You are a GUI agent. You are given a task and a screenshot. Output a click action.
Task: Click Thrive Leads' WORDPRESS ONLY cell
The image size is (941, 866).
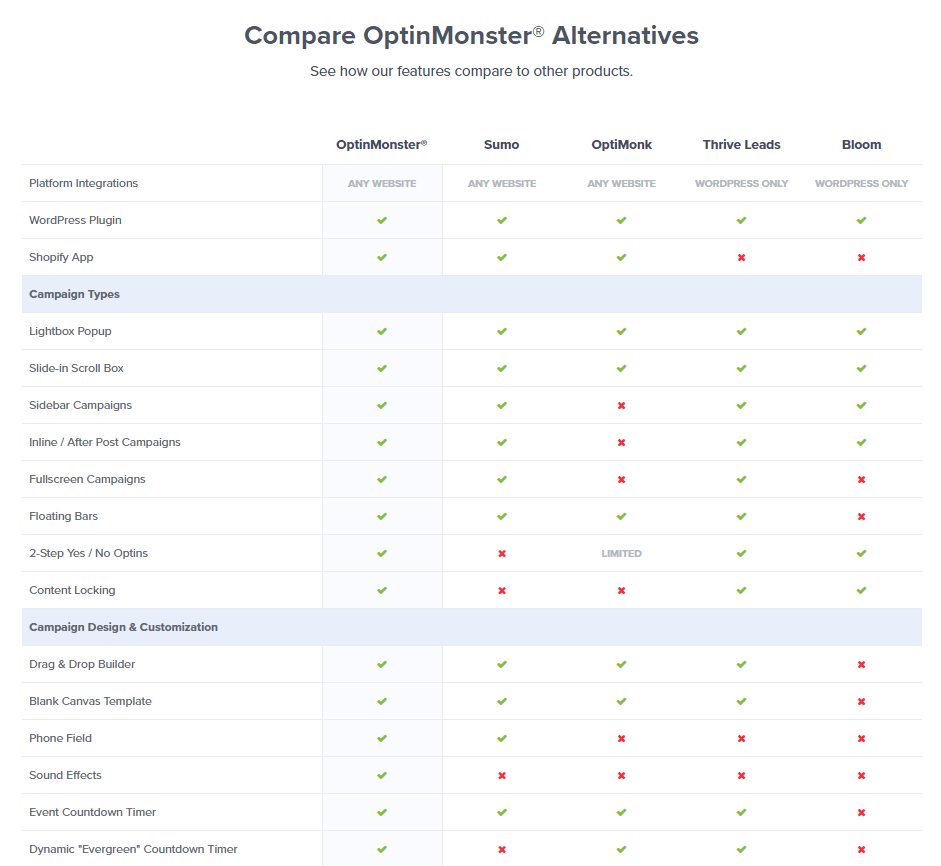click(741, 184)
